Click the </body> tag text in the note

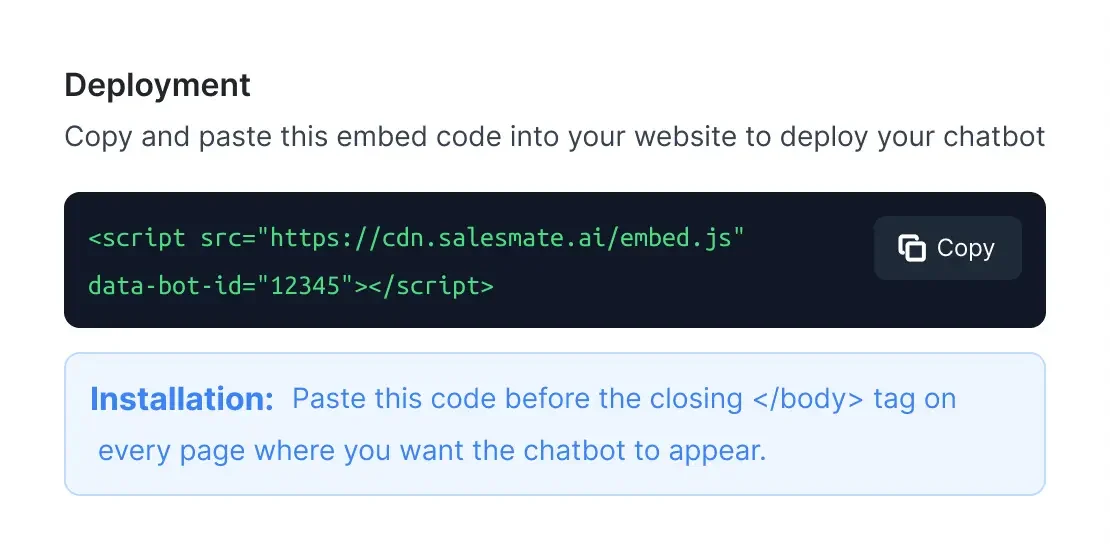click(x=808, y=399)
